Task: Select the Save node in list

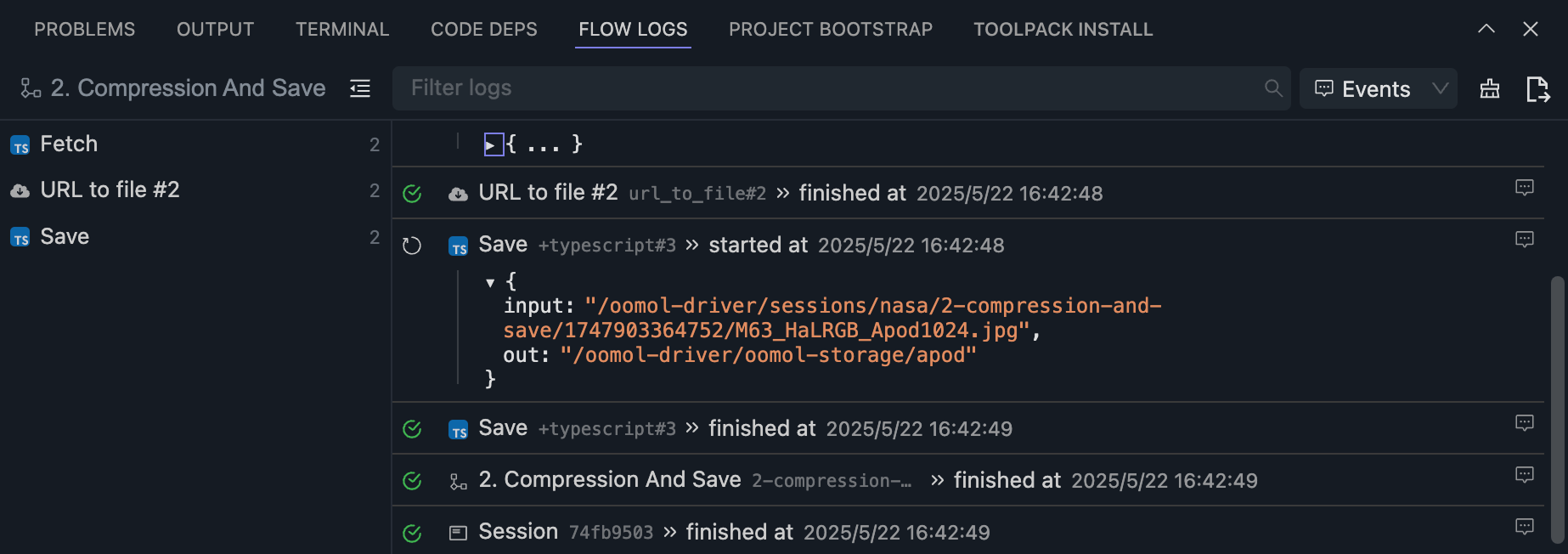Action: click(x=65, y=237)
